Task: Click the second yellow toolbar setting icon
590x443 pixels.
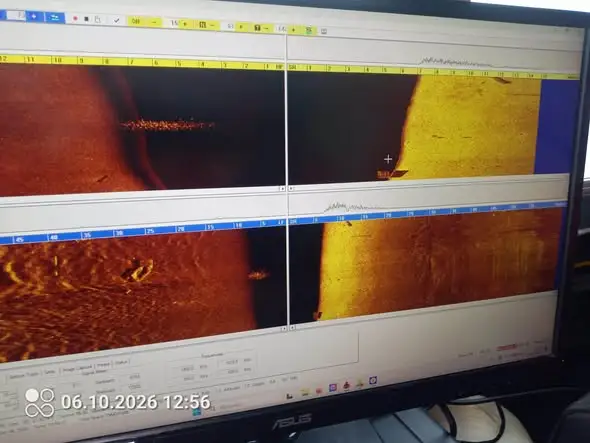Action: [x=202, y=24]
